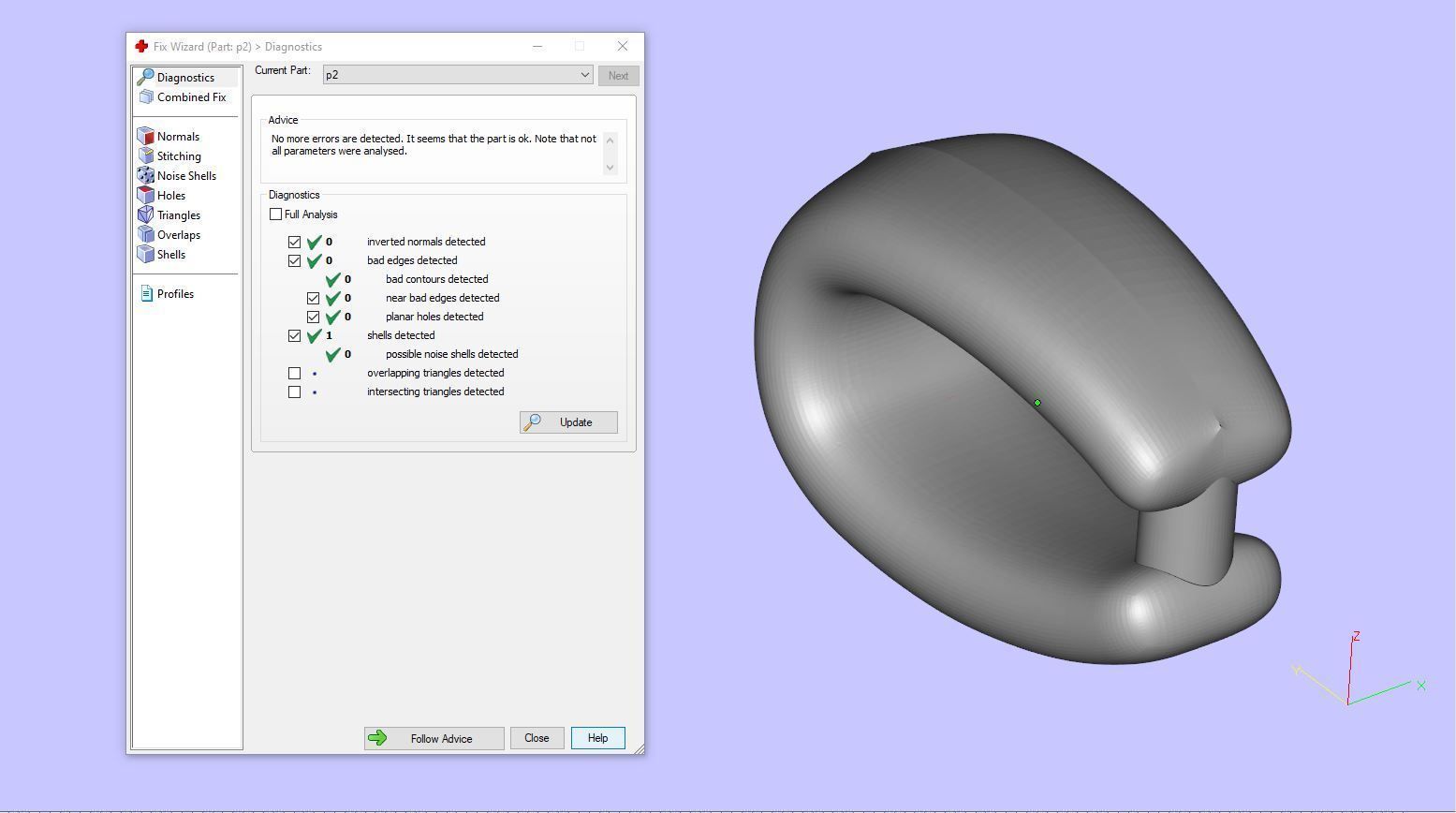1456x813 pixels.
Task: Click green check mark for possible noise shells
Action: [332, 354]
